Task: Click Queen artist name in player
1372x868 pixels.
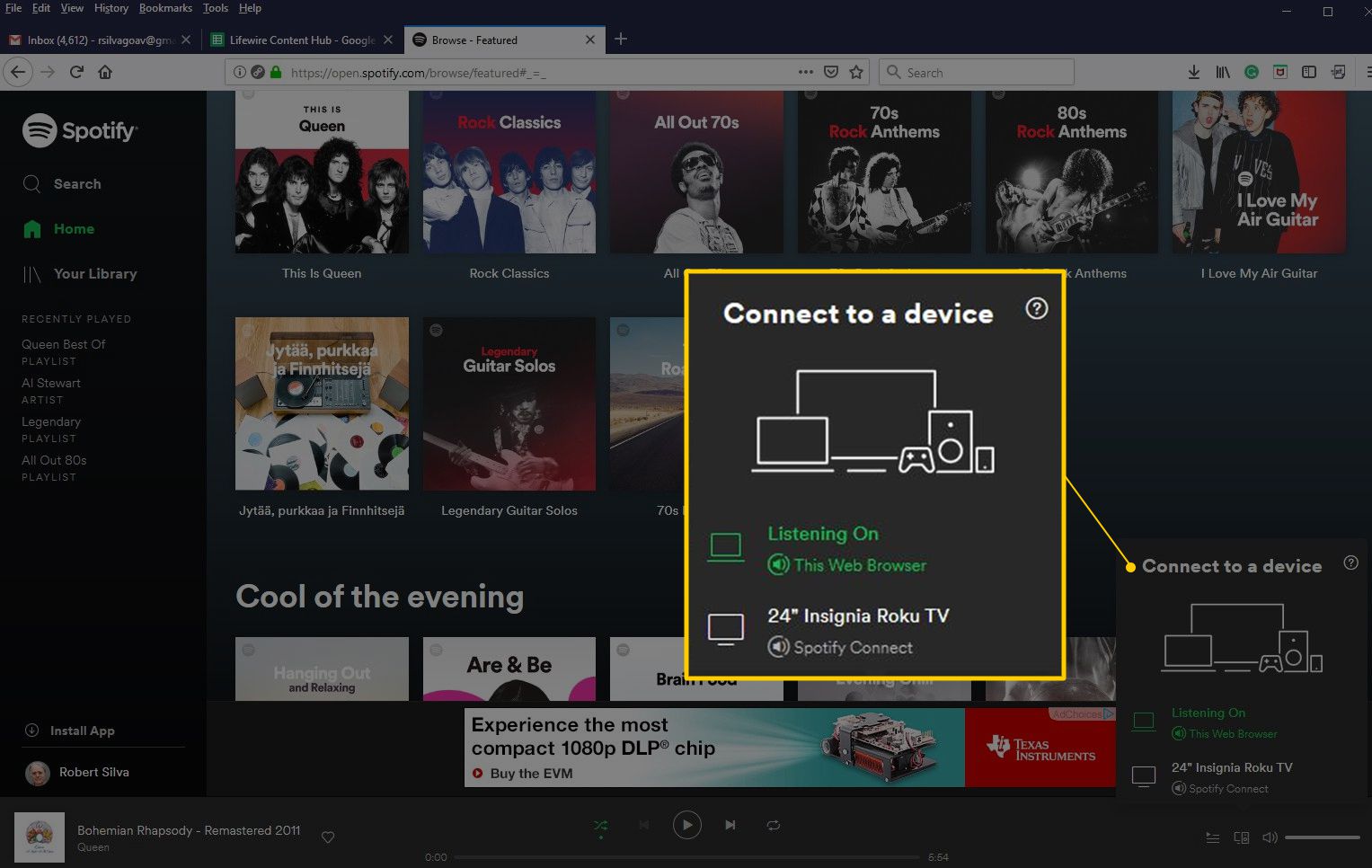Action: [93, 847]
